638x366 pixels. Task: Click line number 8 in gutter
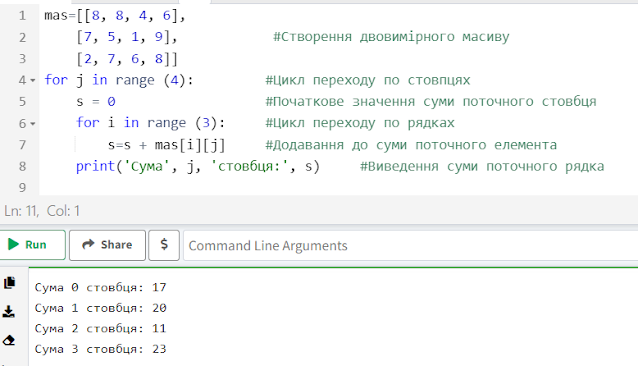coord(22,166)
